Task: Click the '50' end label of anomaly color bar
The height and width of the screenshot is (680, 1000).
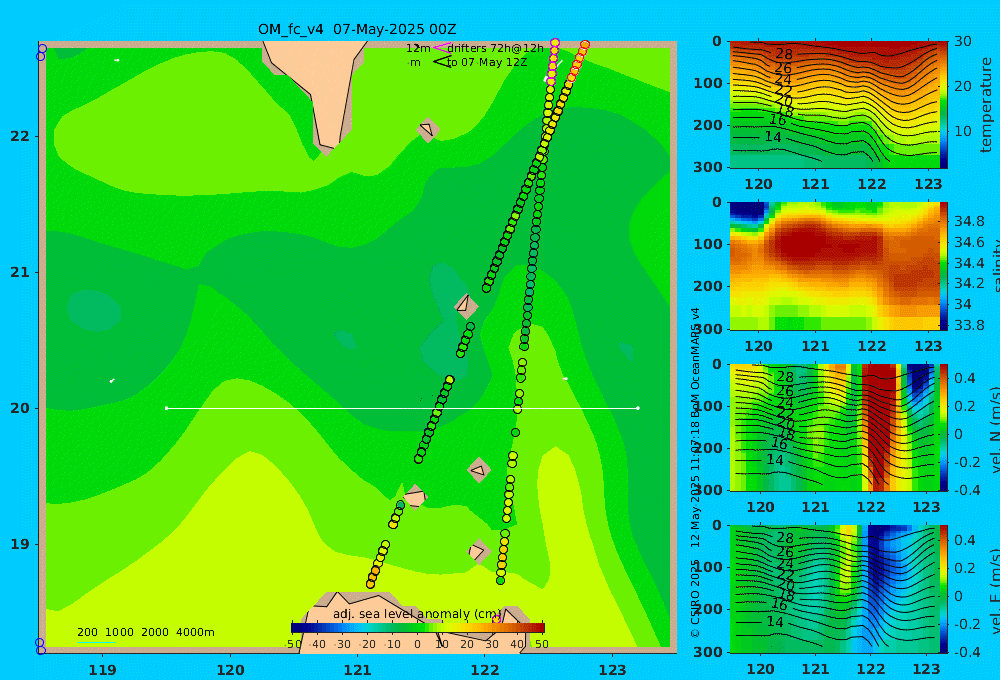Action: [x=541, y=644]
